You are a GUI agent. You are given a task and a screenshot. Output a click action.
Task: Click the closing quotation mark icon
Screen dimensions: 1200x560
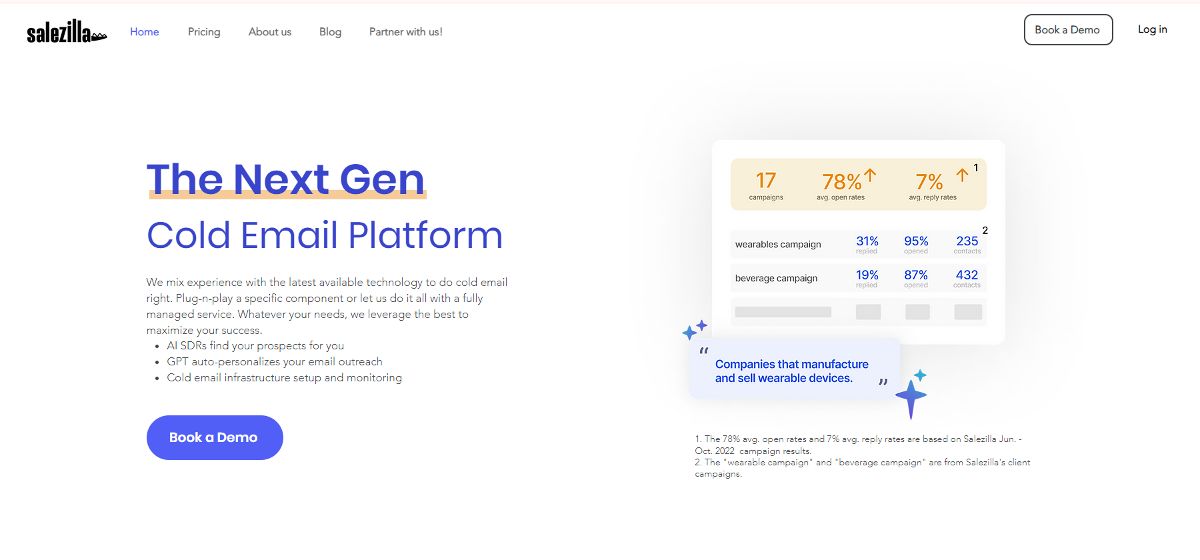882,383
